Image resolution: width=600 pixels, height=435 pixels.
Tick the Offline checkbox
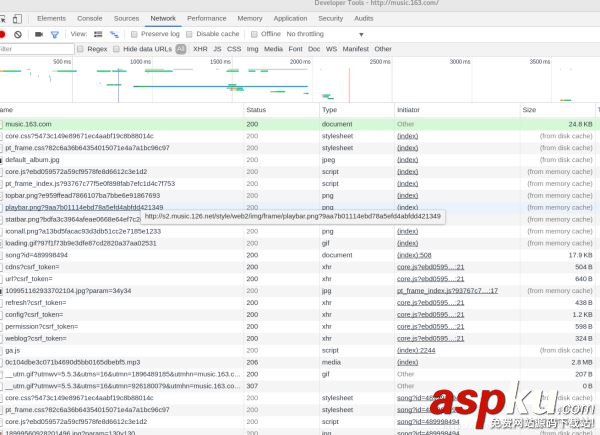[x=254, y=34]
